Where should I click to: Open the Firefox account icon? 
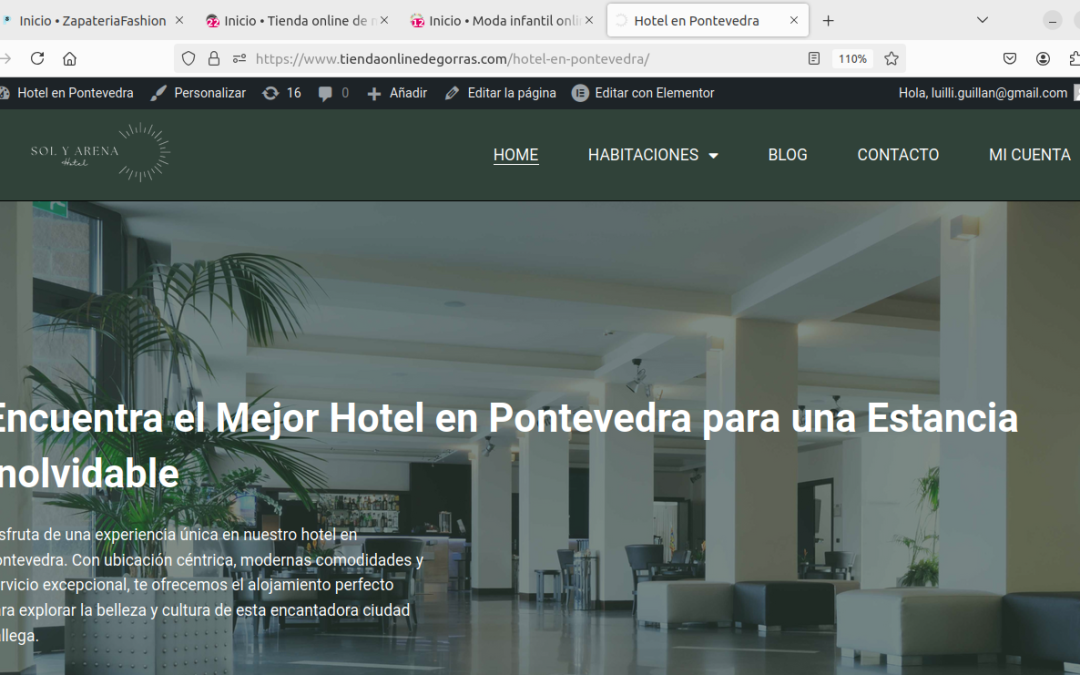(1043, 59)
